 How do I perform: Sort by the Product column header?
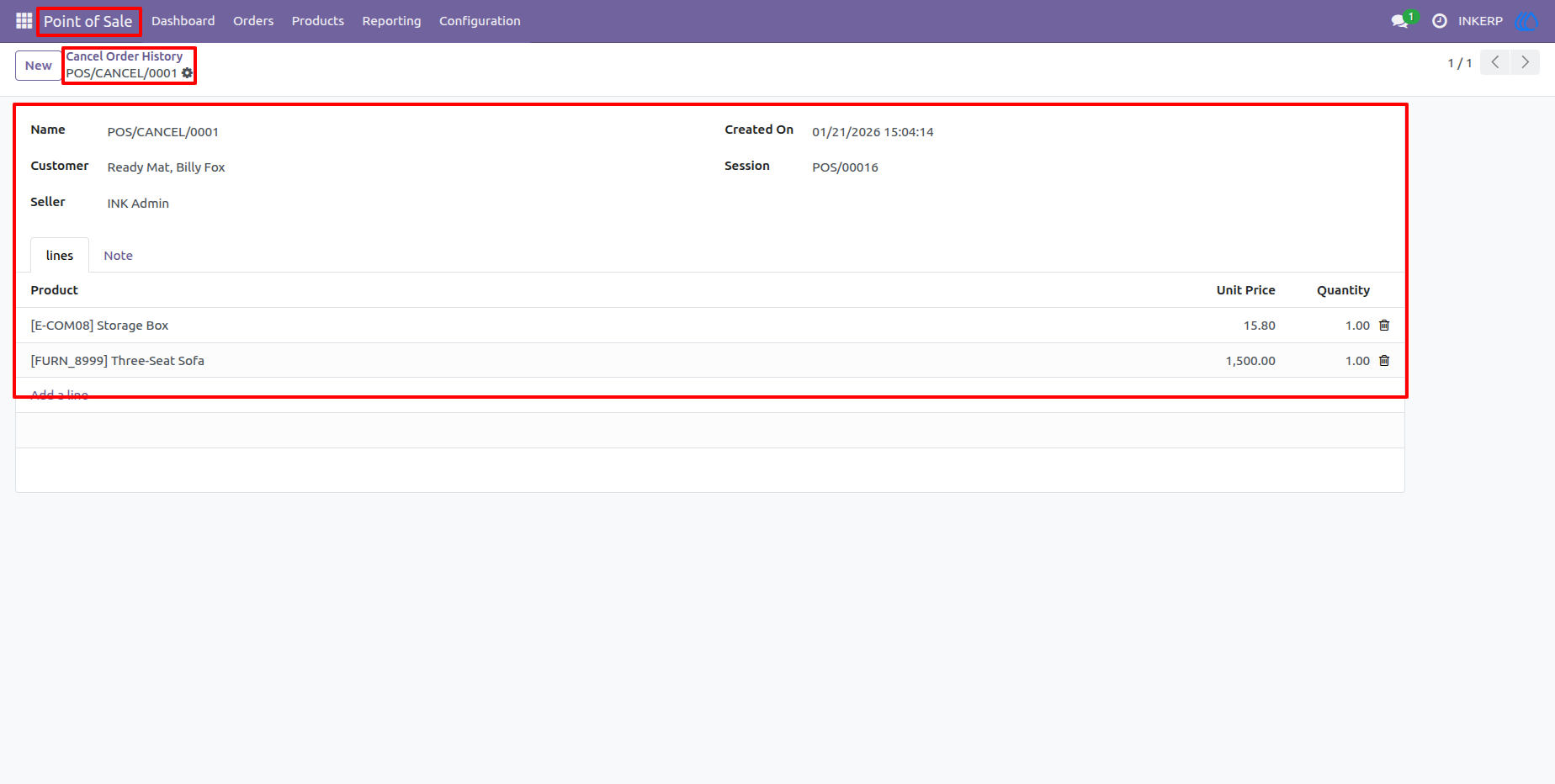55,290
